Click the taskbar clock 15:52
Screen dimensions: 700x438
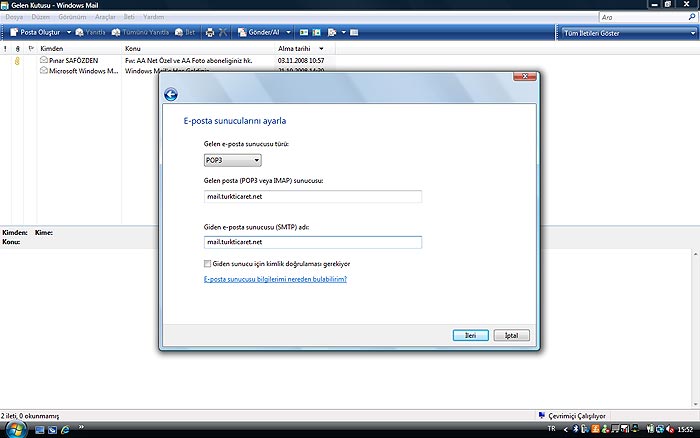point(685,430)
